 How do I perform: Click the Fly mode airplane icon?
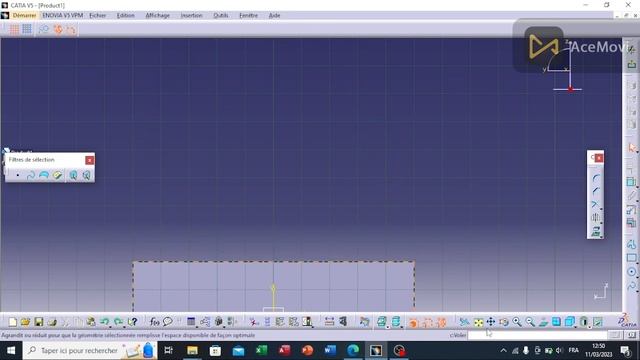(464, 322)
